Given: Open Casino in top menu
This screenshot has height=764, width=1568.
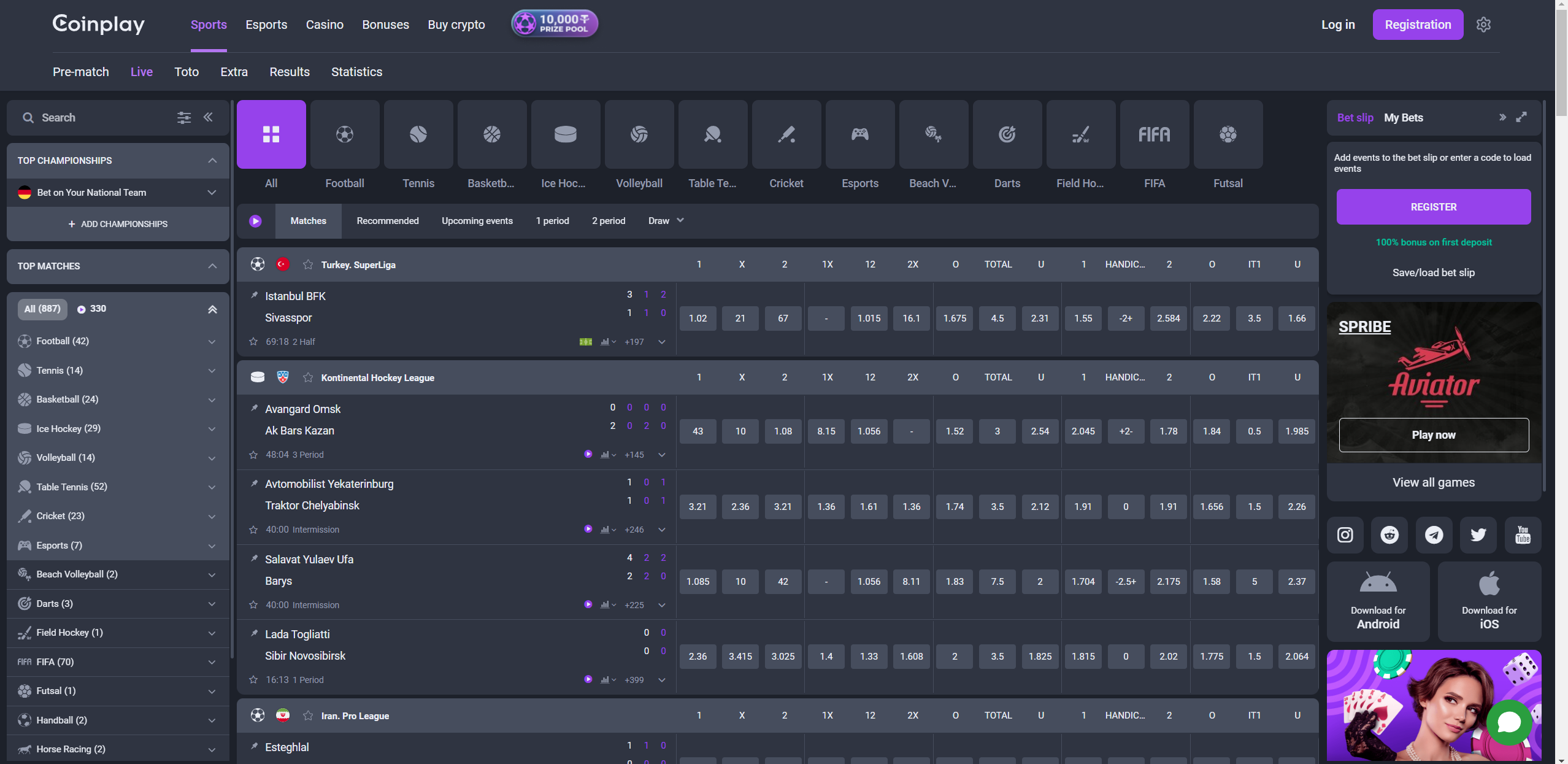Looking at the screenshot, I should tap(325, 25).
